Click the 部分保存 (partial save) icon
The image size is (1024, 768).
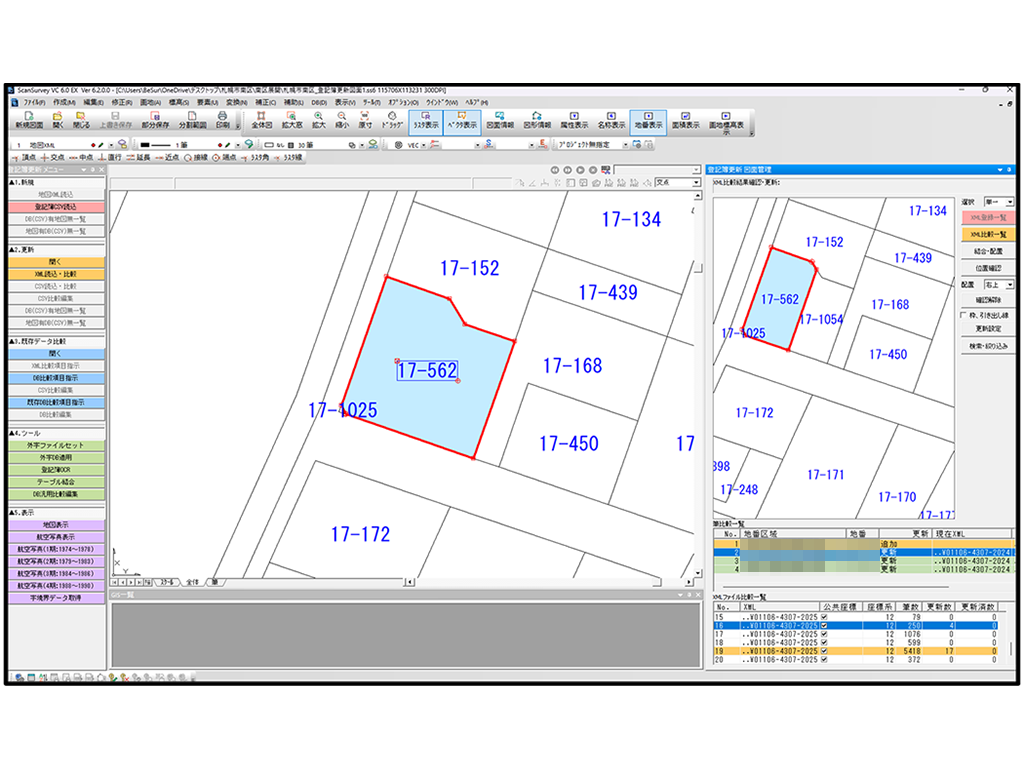[155, 120]
